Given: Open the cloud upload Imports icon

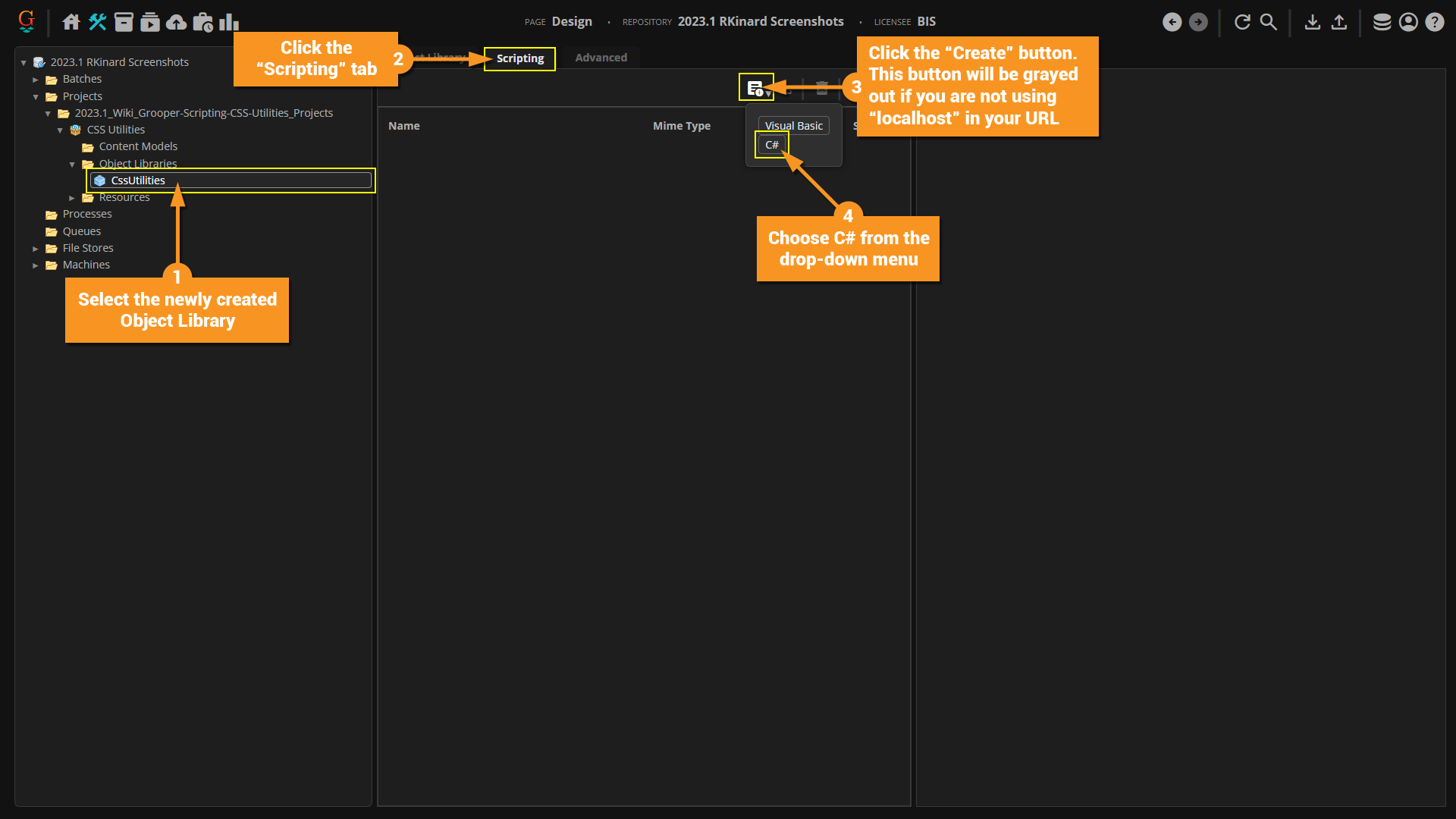Looking at the screenshot, I should (x=176, y=22).
